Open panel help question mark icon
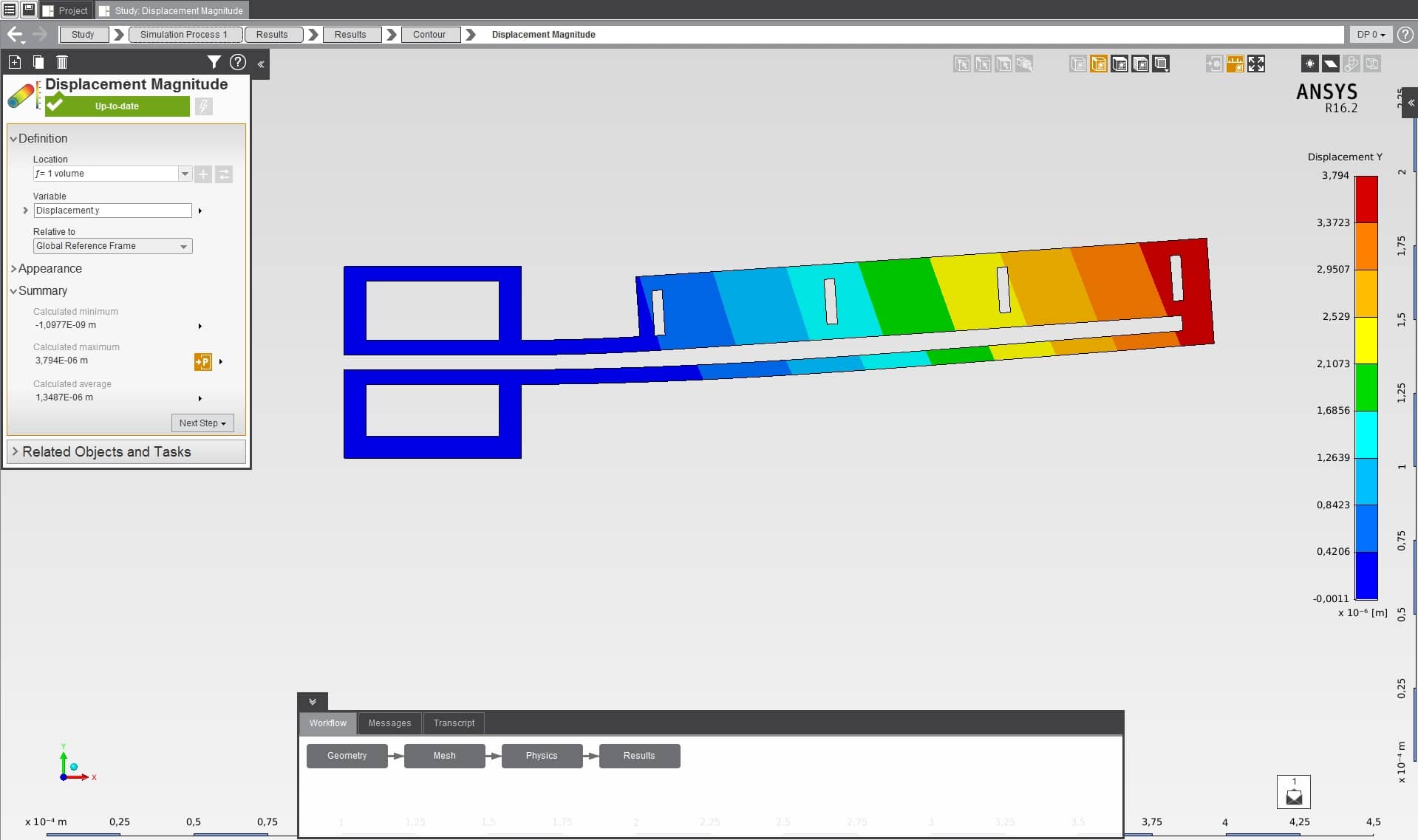The width and height of the screenshot is (1418, 840). click(238, 62)
